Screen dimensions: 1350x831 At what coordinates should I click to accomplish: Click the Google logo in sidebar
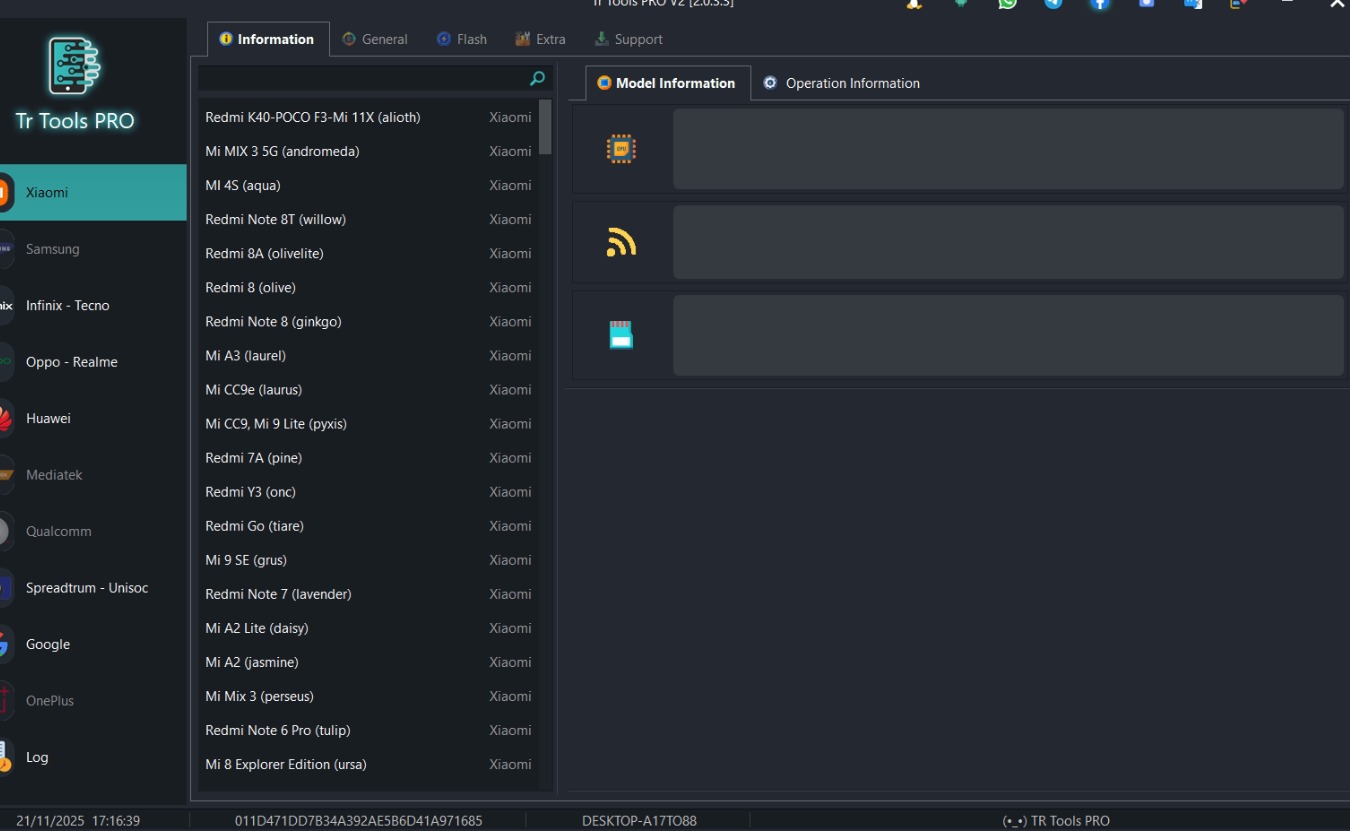pos(5,645)
